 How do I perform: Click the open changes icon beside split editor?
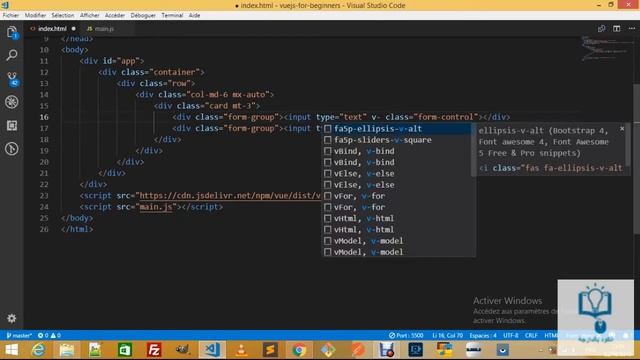tap(601, 29)
